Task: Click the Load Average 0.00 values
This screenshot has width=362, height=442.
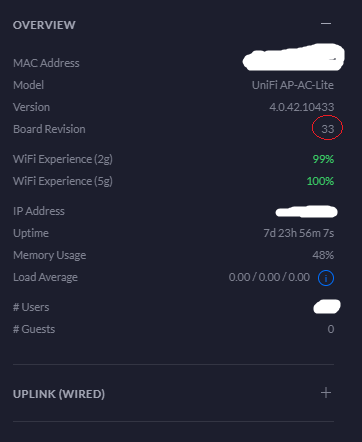Action: click(x=269, y=277)
